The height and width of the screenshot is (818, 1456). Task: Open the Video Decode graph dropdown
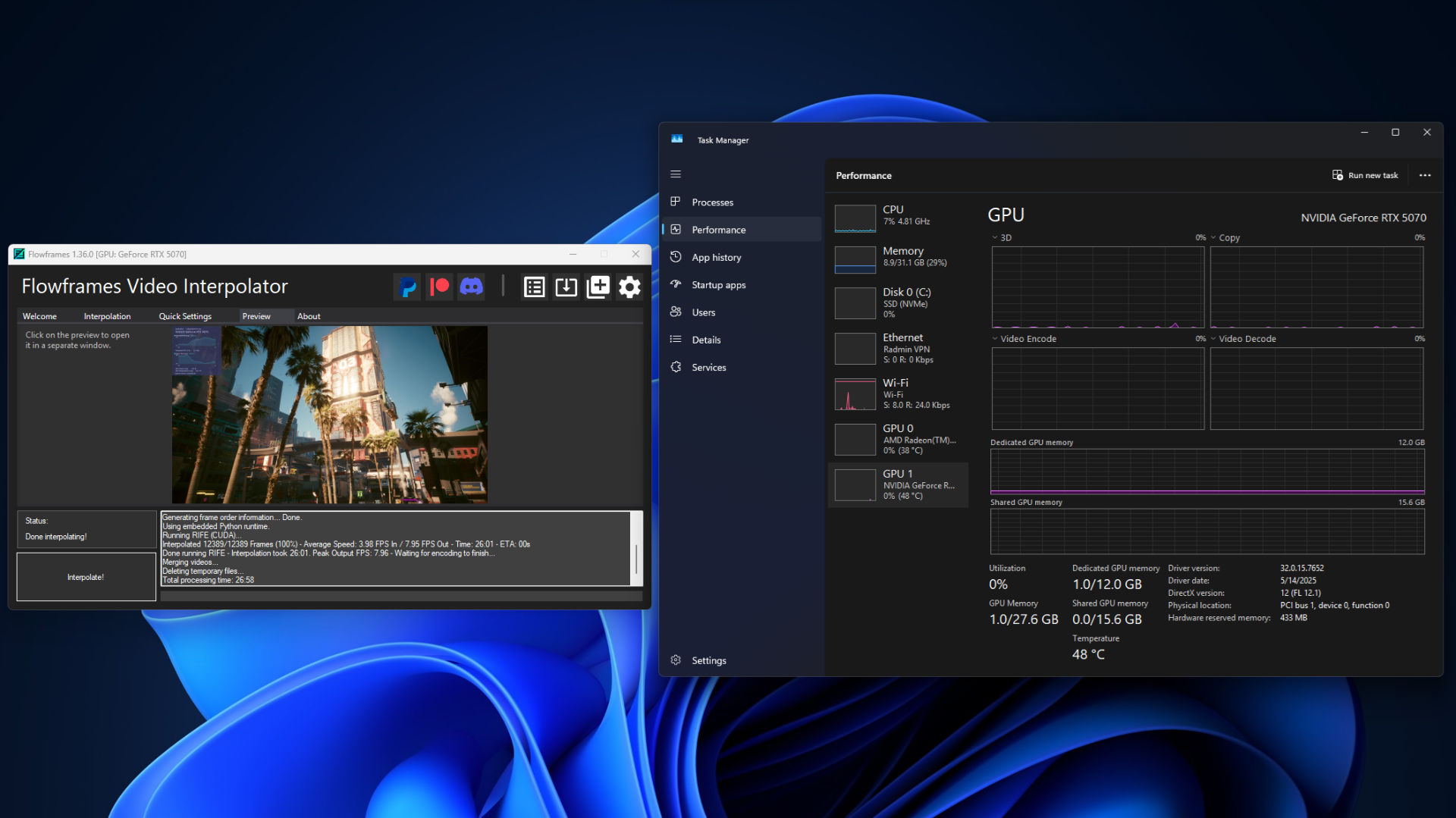[x=1244, y=339]
